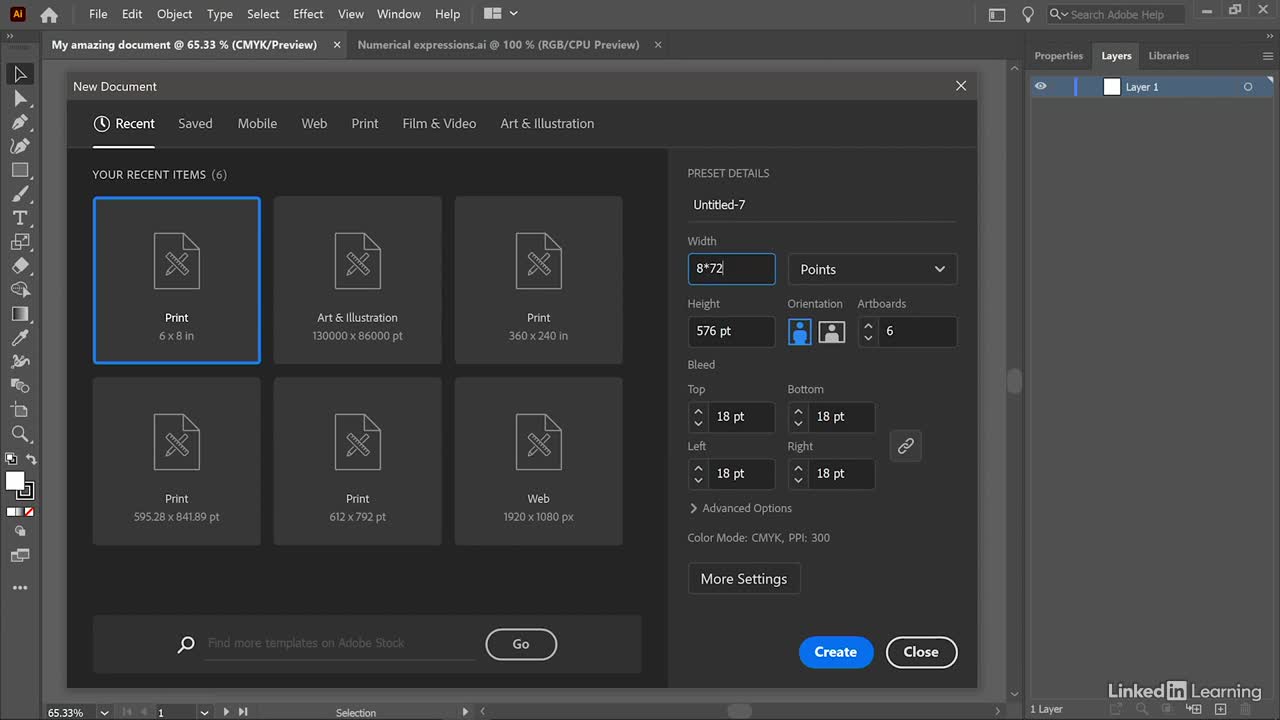Open Edit Toolbar three dots

pyautogui.click(x=19, y=588)
